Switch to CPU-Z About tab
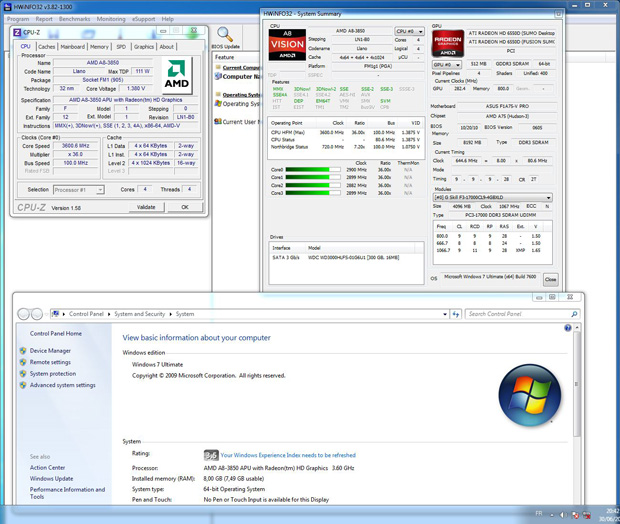The height and width of the screenshot is (524, 620). [x=166, y=47]
